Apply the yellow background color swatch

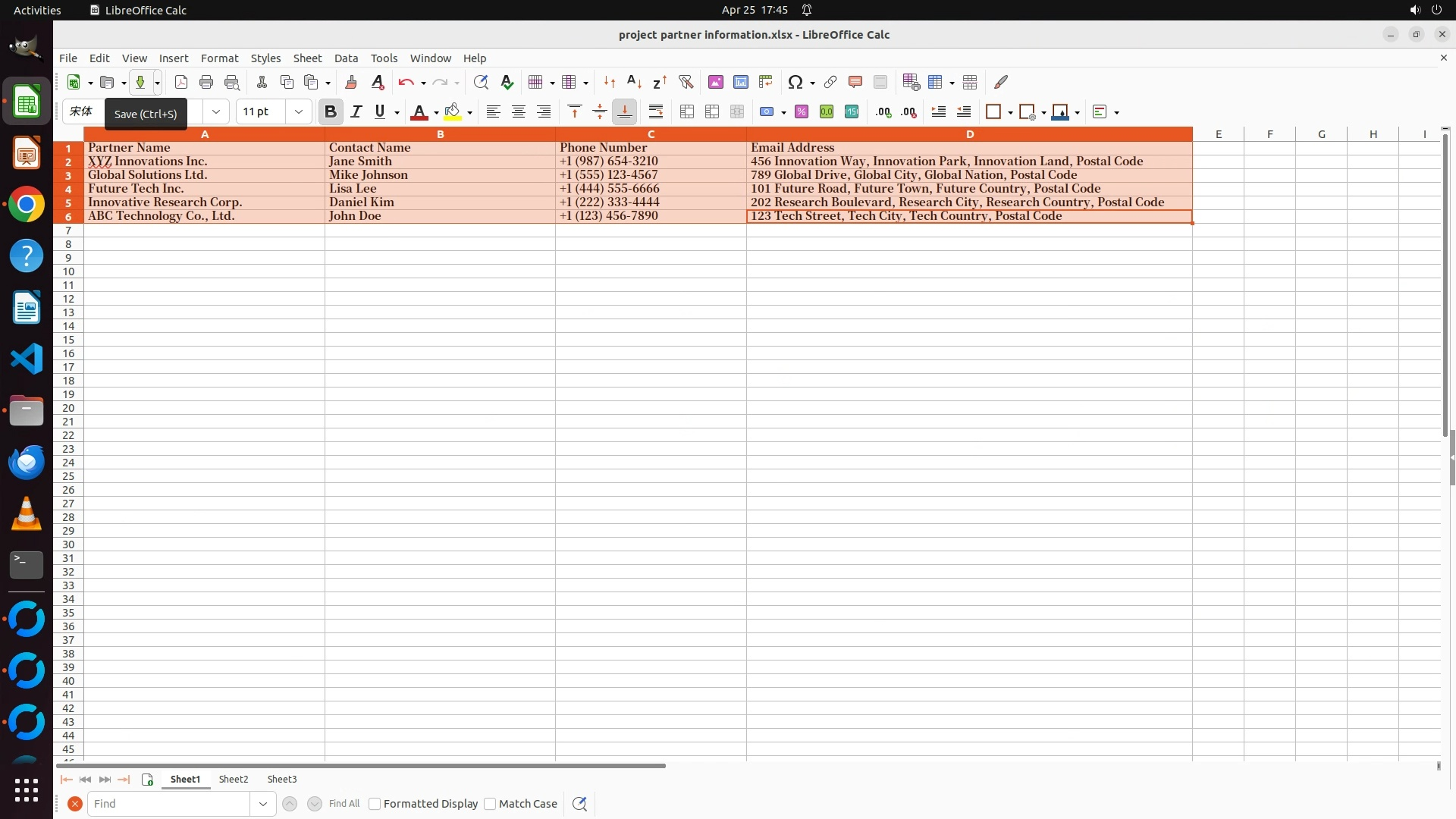click(453, 111)
